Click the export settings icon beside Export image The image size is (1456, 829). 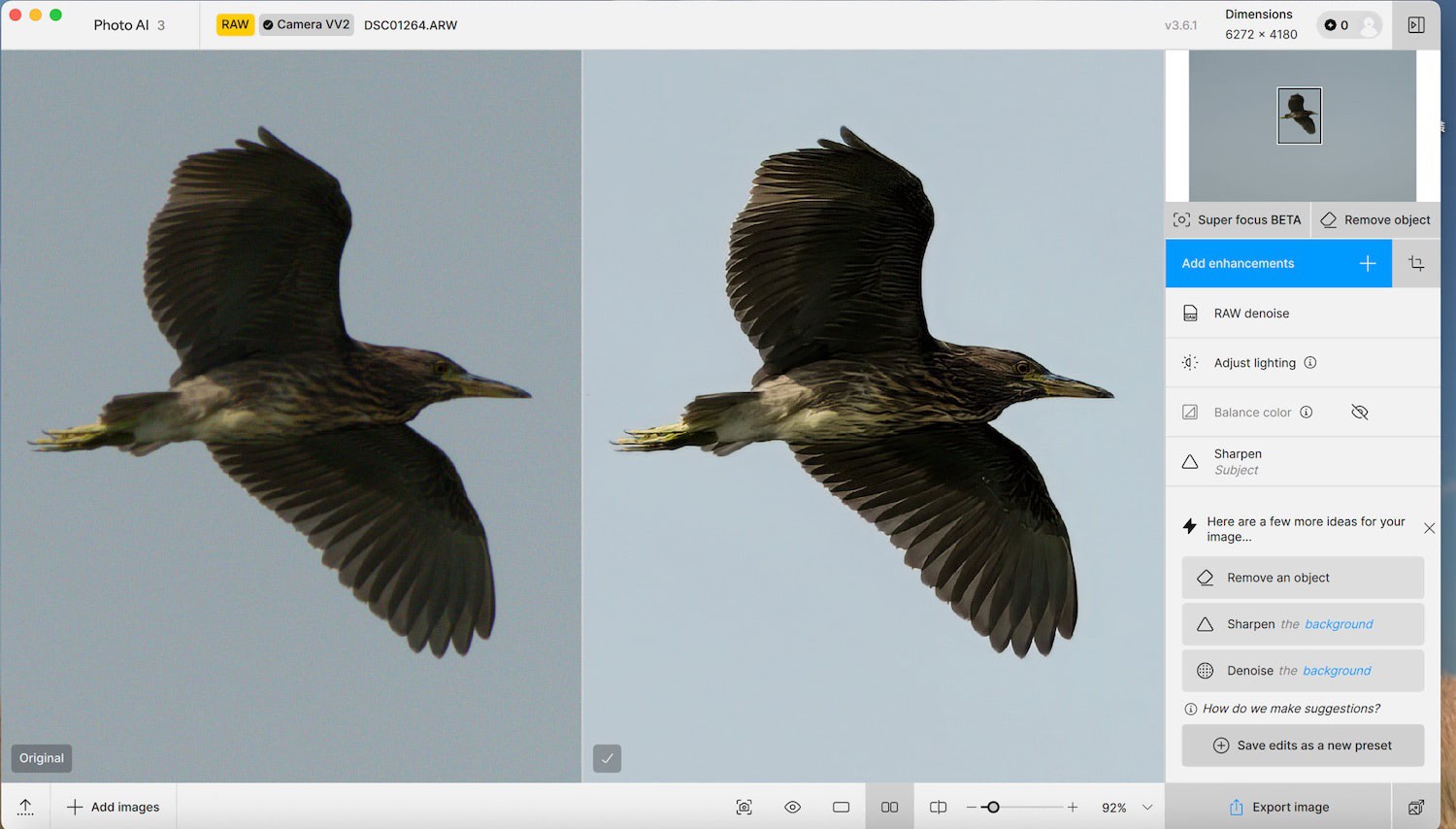1416,807
